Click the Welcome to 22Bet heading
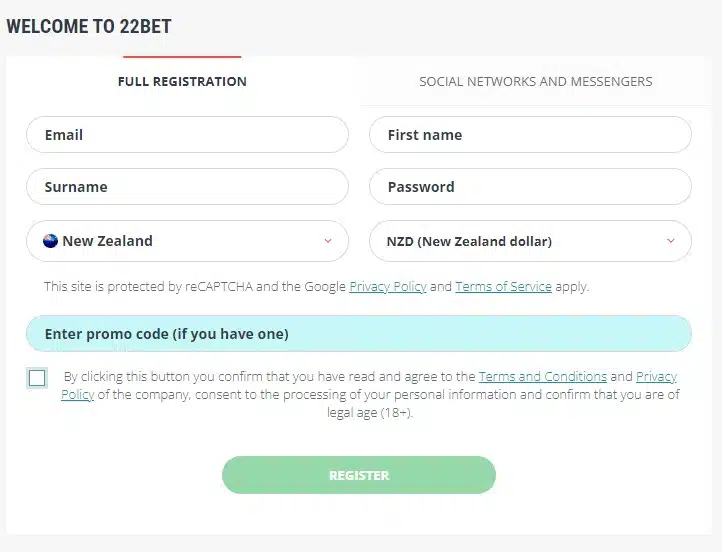This screenshot has height=552, width=722. coord(89,26)
